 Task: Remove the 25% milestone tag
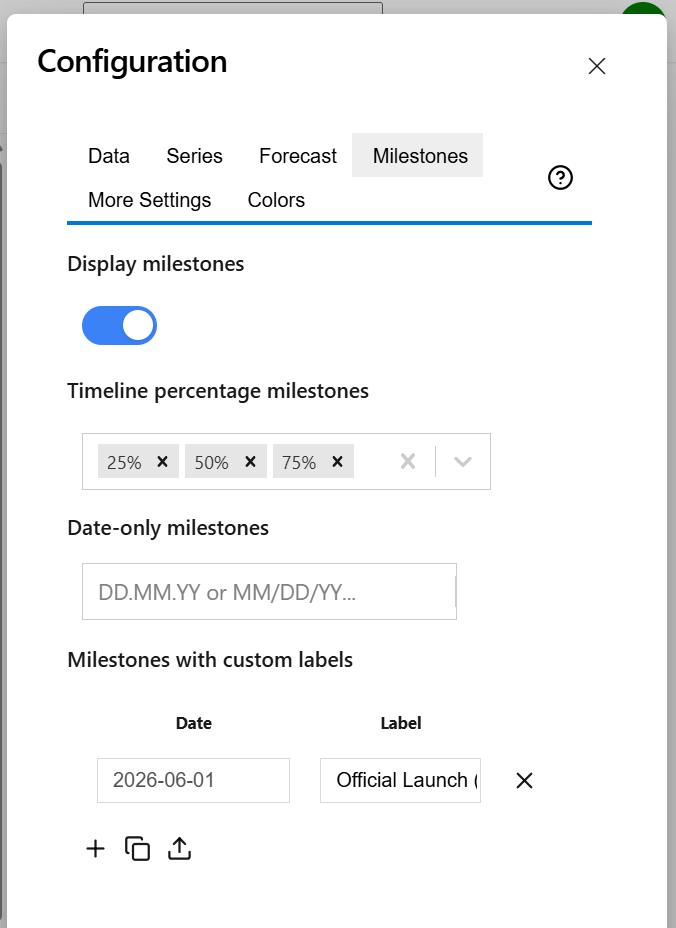(x=164, y=461)
